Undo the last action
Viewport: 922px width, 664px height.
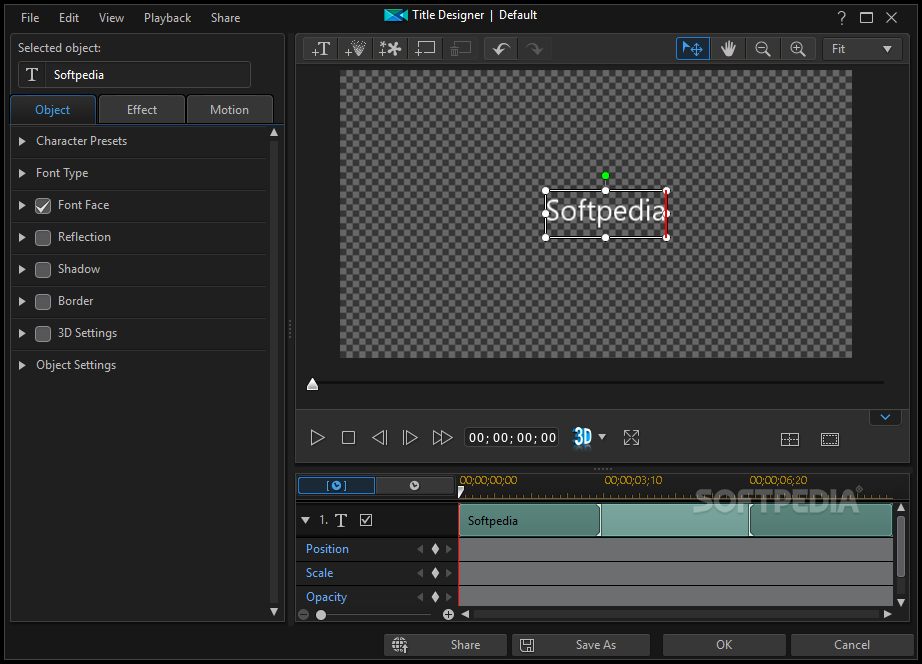(x=501, y=49)
